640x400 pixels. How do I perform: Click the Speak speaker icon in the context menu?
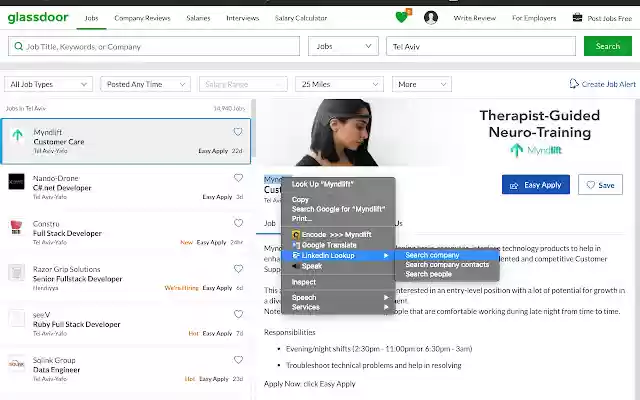click(x=296, y=266)
